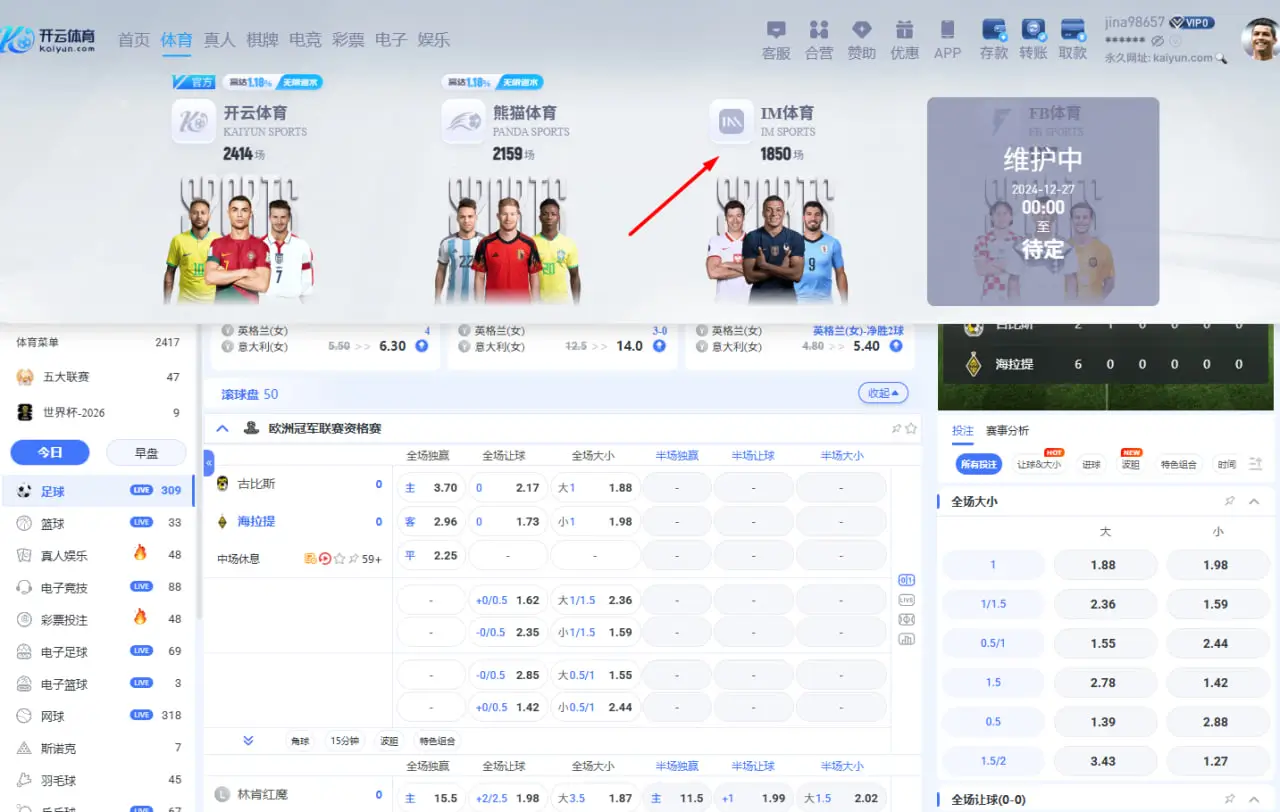The width and height of the screenshot is (1280, 812).
Task: Select 娱乐 in top navigation
Action: (x=434, y=40)
